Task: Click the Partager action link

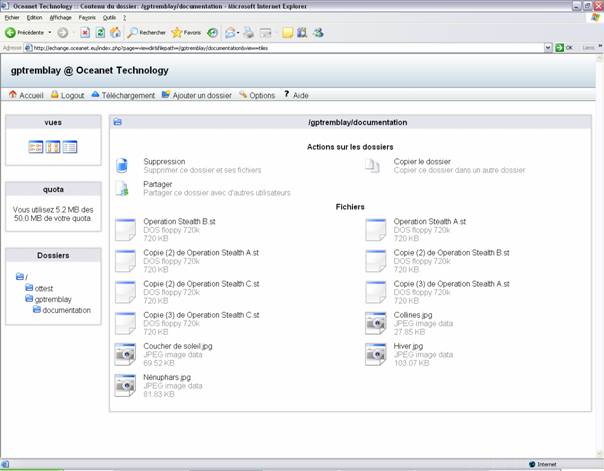Action: coord(158,184)
